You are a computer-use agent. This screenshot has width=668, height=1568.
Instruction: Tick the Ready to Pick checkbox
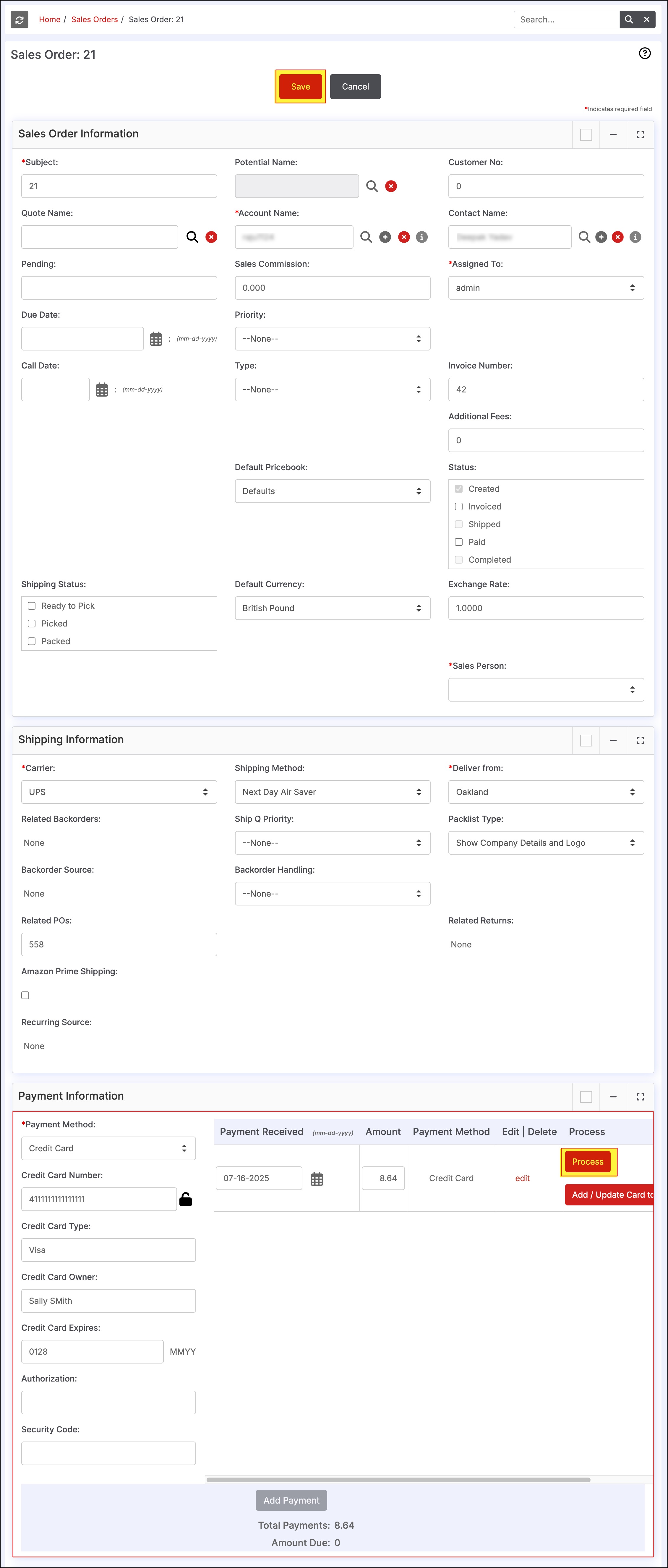[x=32, y=606]
